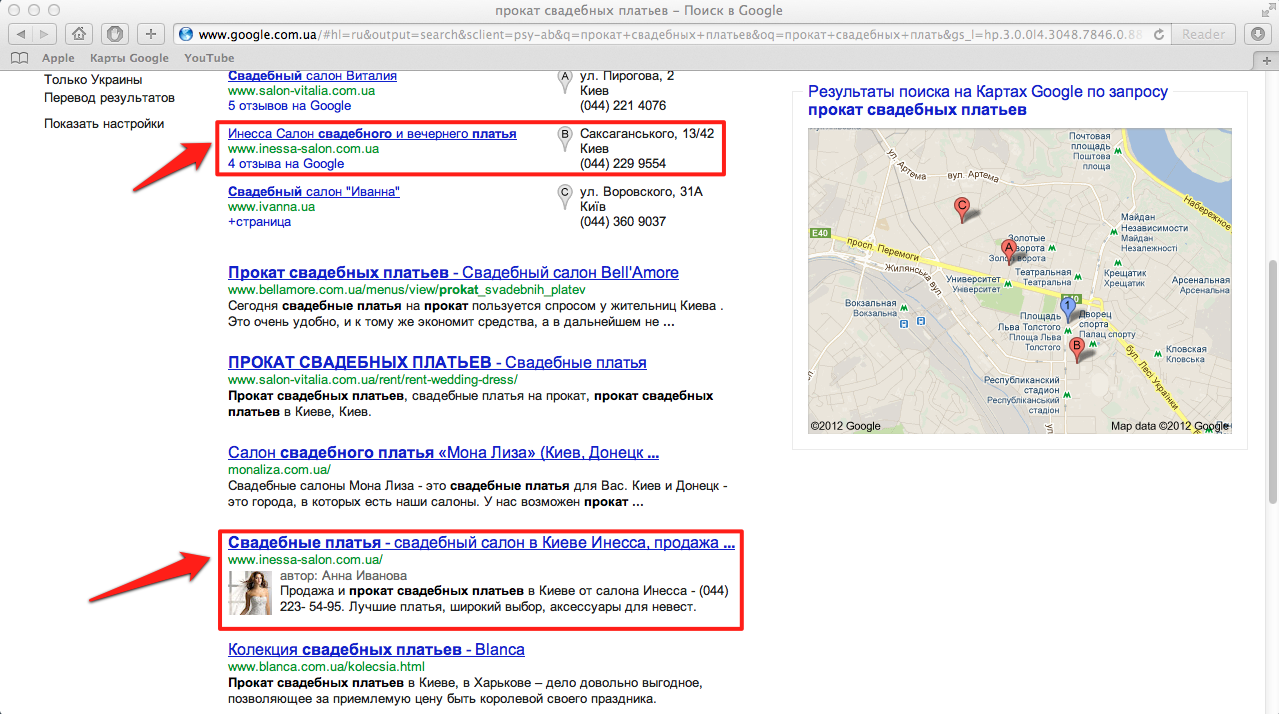1279x714 pixels.
Task: Open ПРОКАТ СВАДЕБНЫХ ПЛАТЬЕВ - Свадебные платья result
Action: pyautogui.click(x=437, y=363)
